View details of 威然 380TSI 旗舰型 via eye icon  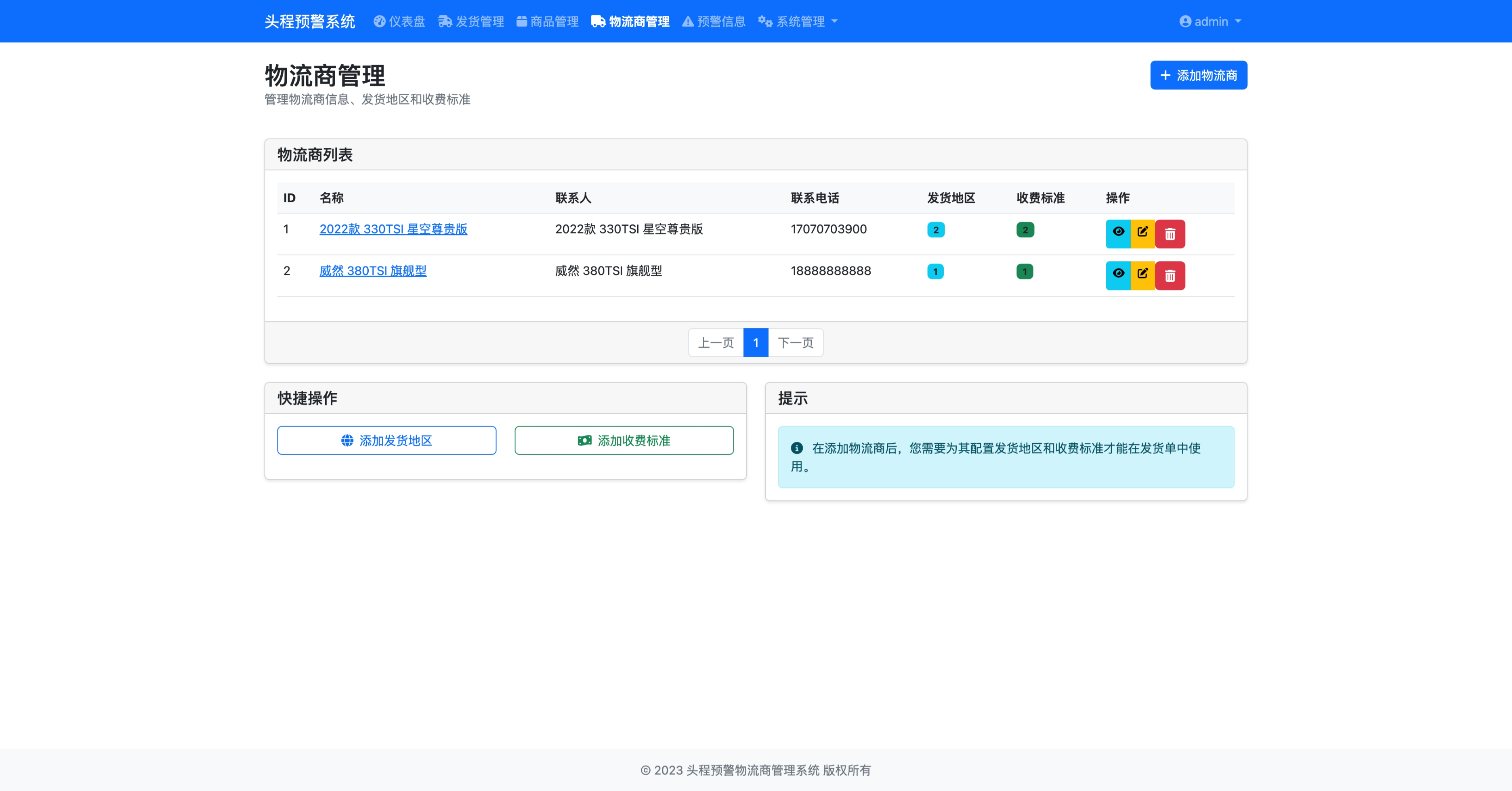(1117, 275)
